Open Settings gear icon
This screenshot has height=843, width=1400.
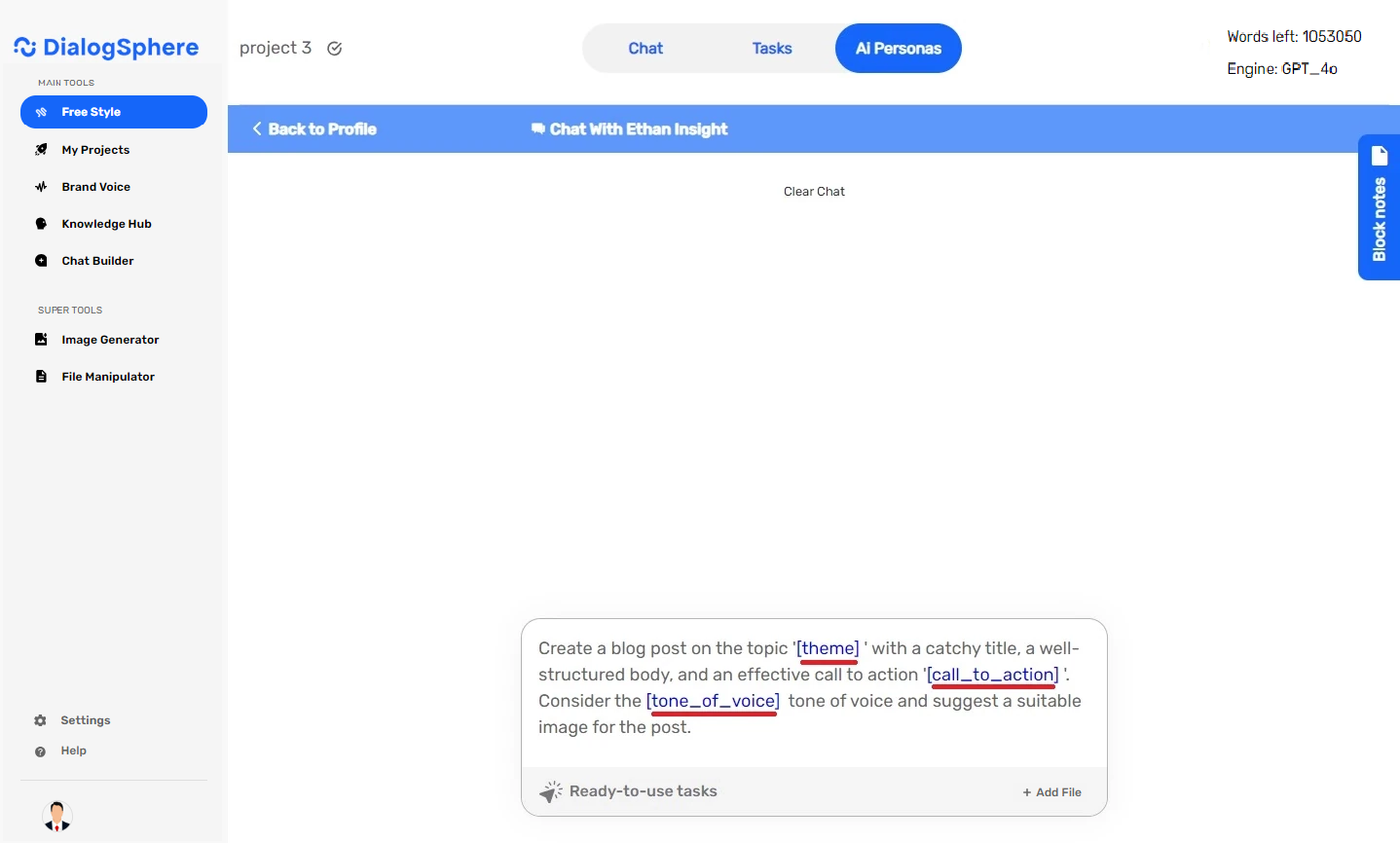click(40, 720)
